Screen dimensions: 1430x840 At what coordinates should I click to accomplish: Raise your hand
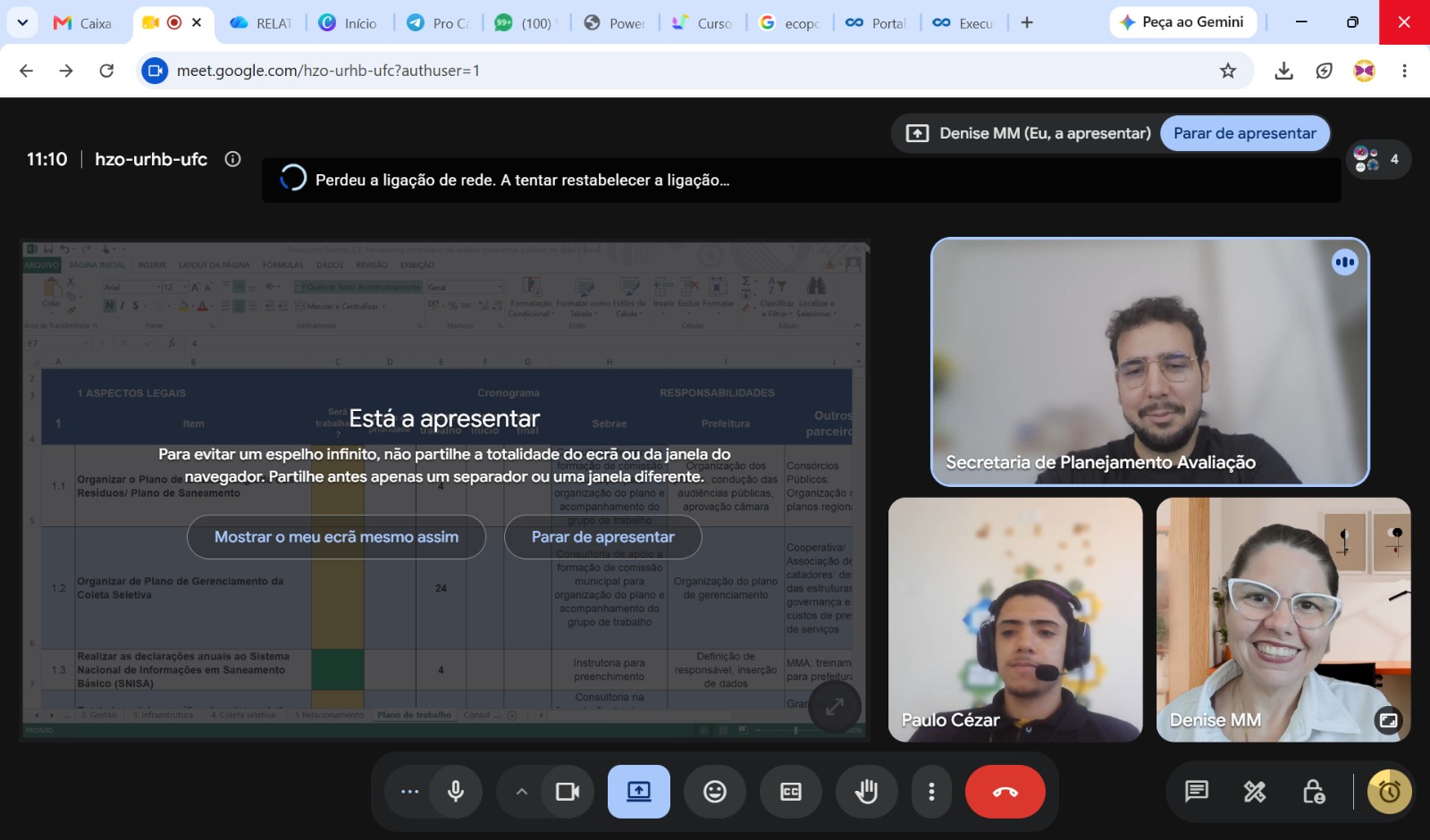coord(867,792)
